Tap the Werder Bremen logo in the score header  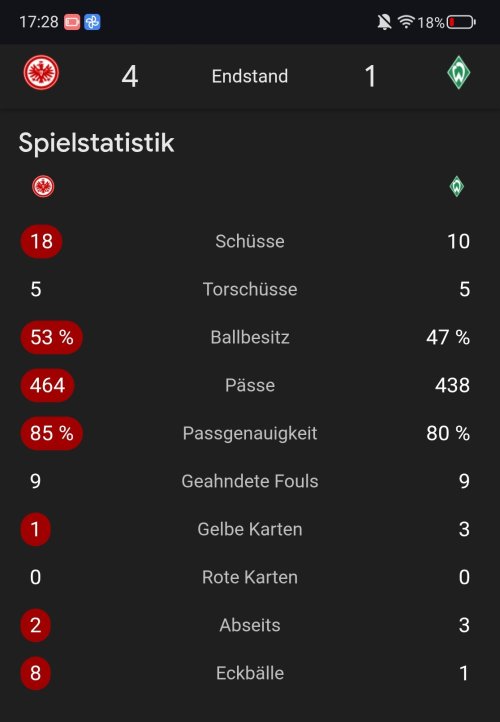(459, 72)
